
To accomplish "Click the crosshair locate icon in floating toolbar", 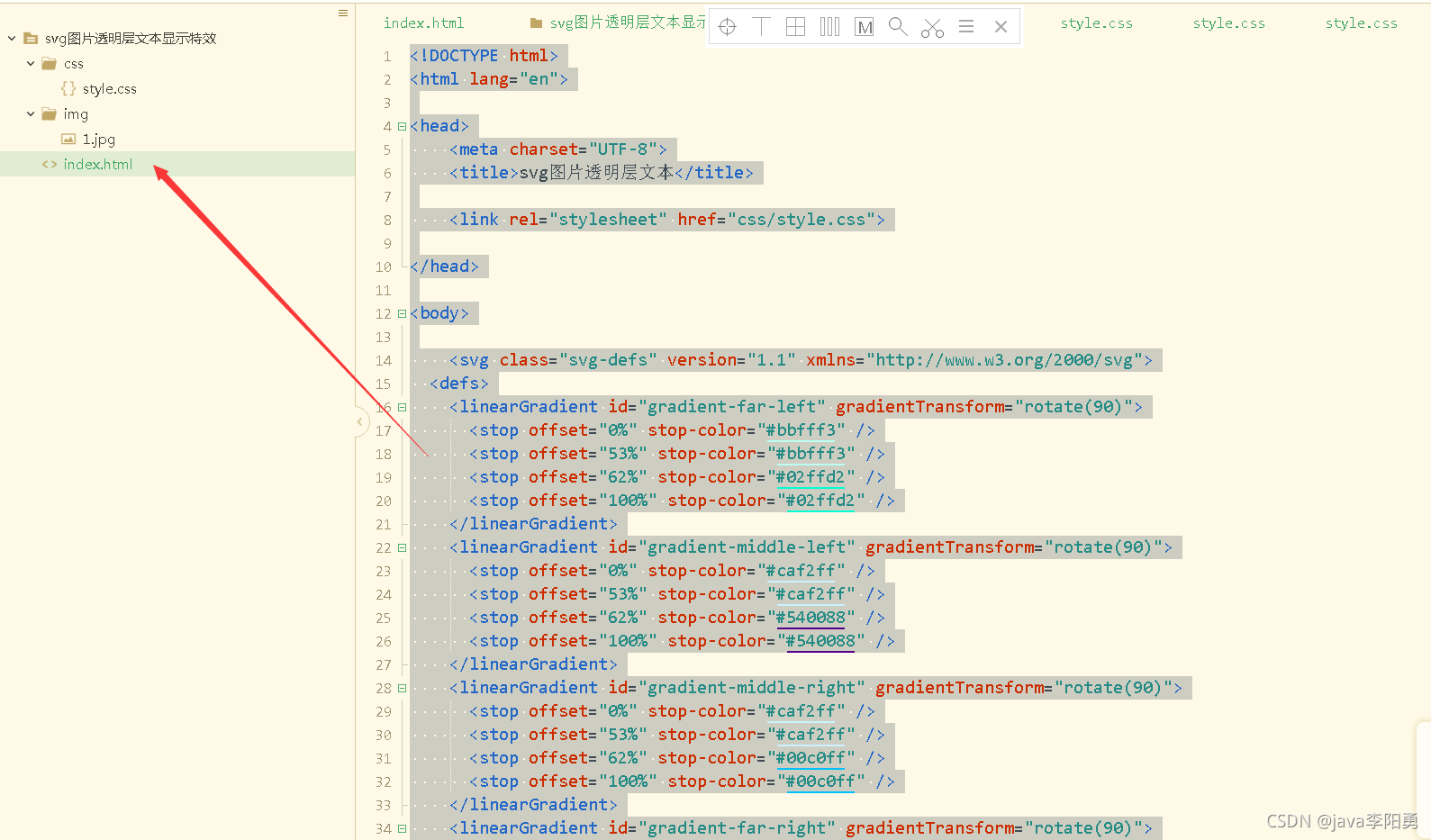I will 728,27.
